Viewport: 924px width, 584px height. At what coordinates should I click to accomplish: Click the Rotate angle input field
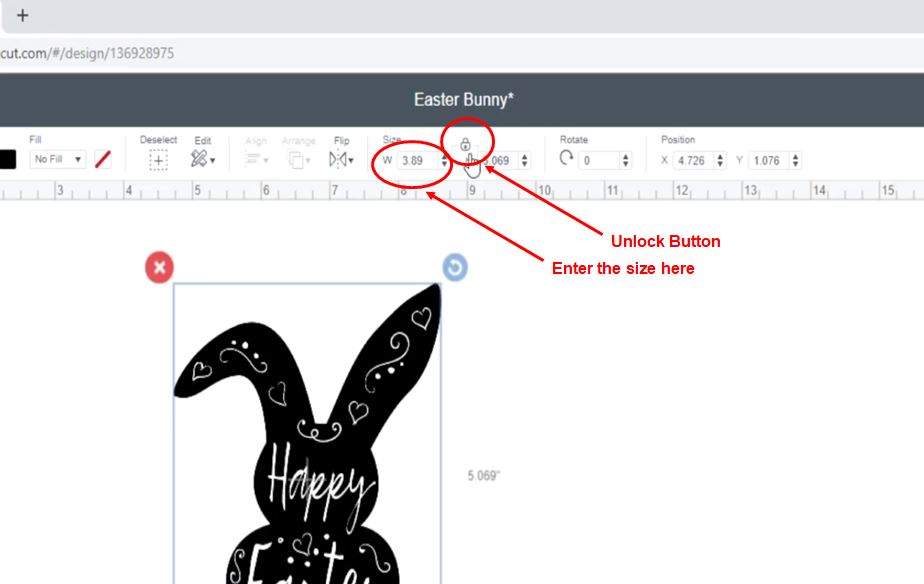click(x=600, y=160)
